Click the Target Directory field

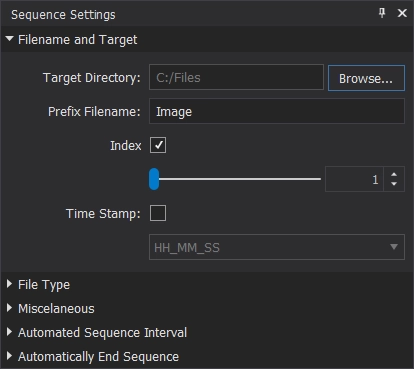point(236,77)
